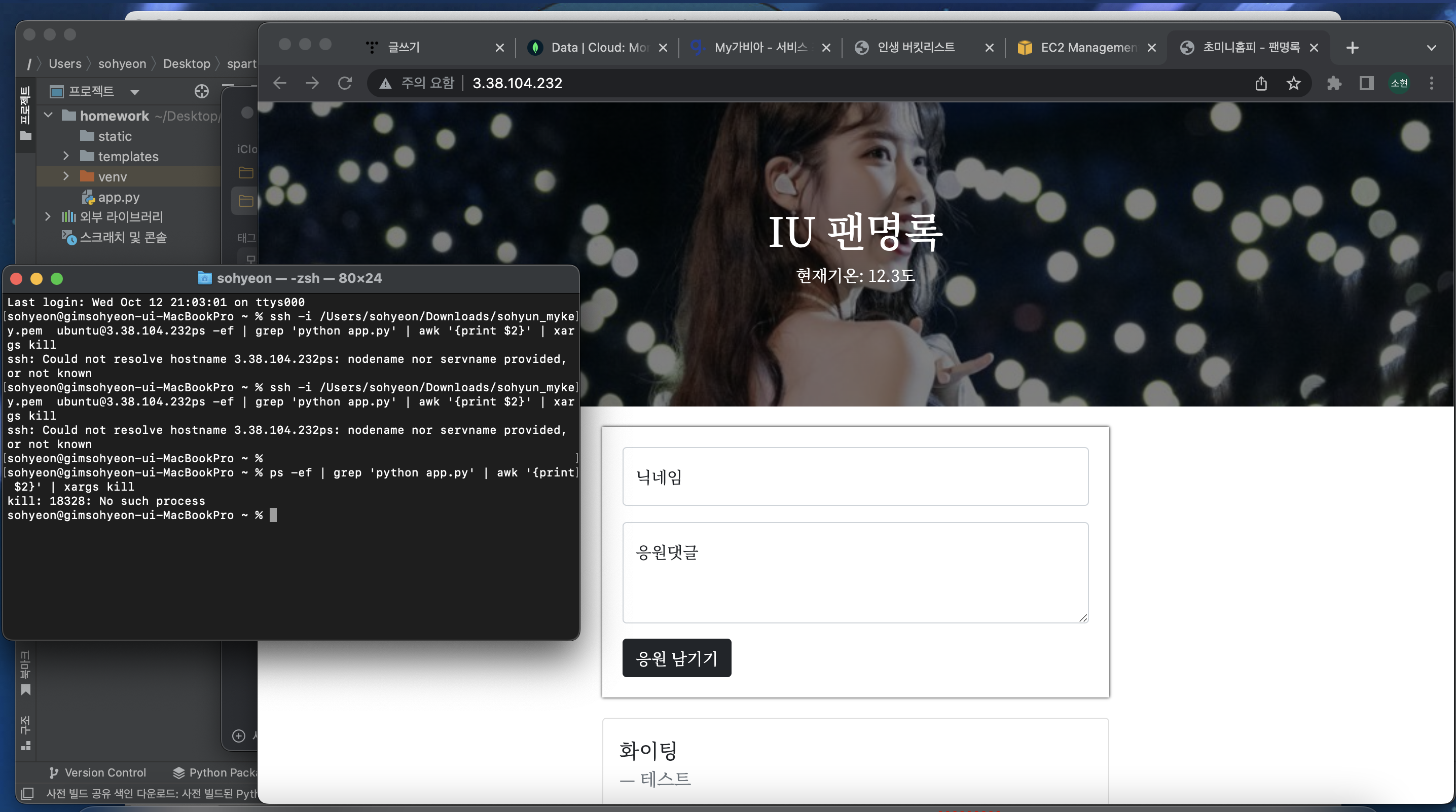Select 스크래치 및 콘솔 in project tree
Image resolution: width=1456 pixels, height=812 pixels.
point(123,237)
